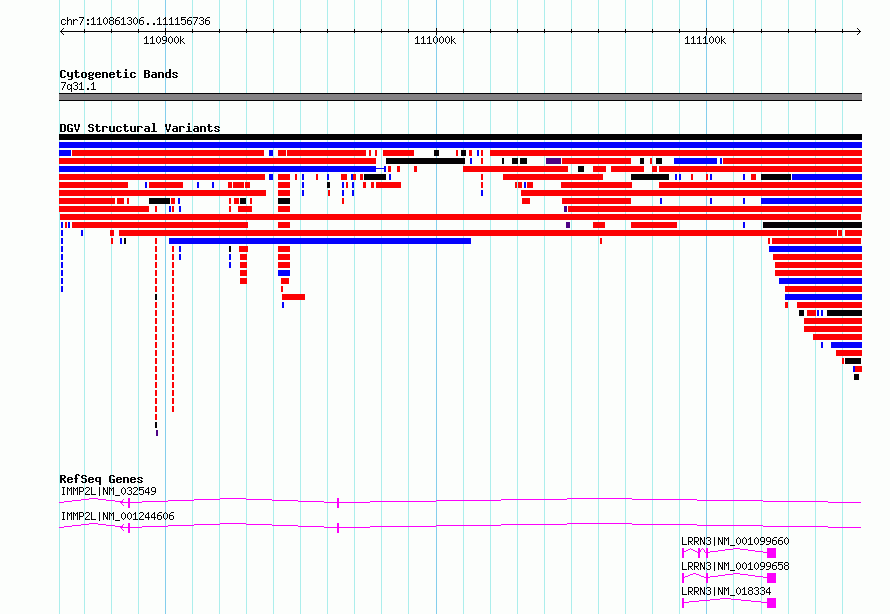Screen dimensions: 890x614
Task: Click the right arrowhead of the coordinate ruler
Action: click(x=859, y=32)
